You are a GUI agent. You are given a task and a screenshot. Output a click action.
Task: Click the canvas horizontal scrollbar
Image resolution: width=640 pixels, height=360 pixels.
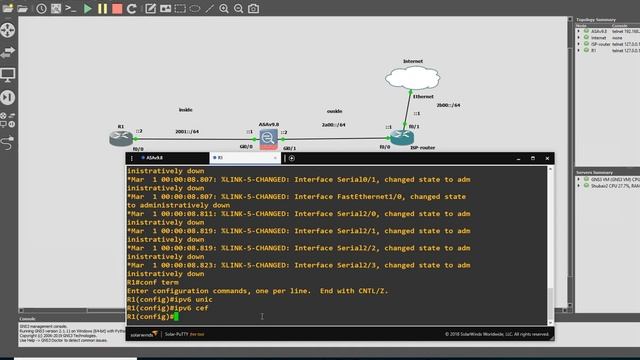pyautogui.click(x=71, y=310)
